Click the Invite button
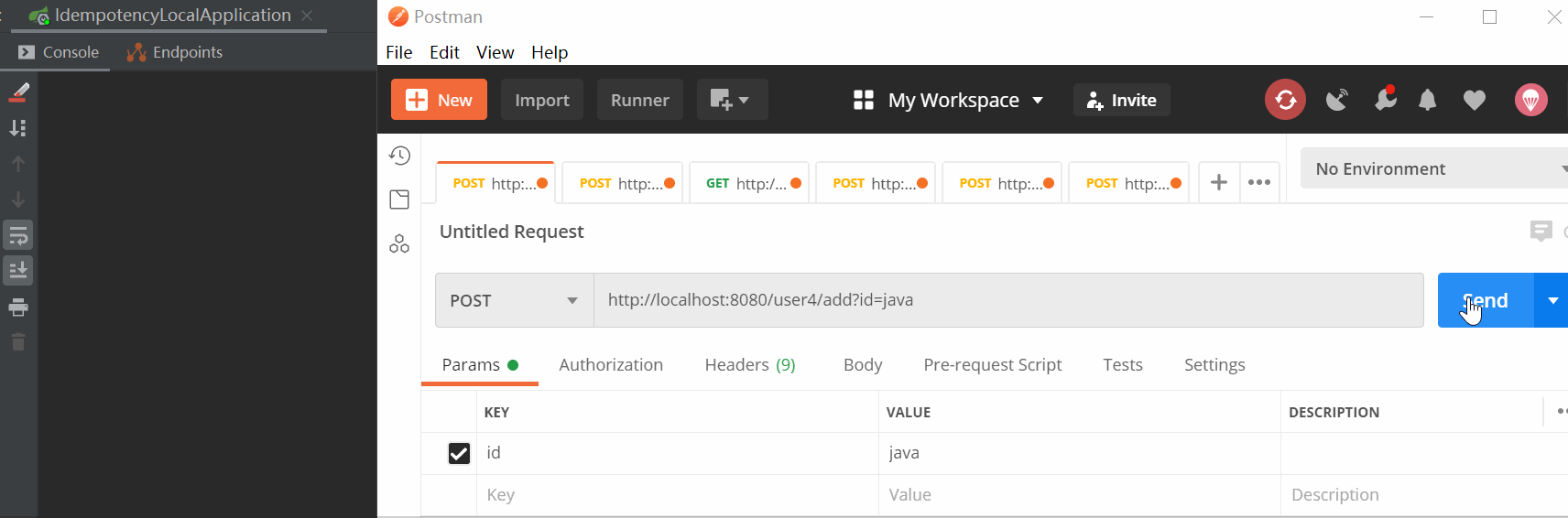The width and height of the screenshot is (1568, 518). click(x=1122, y=100)
